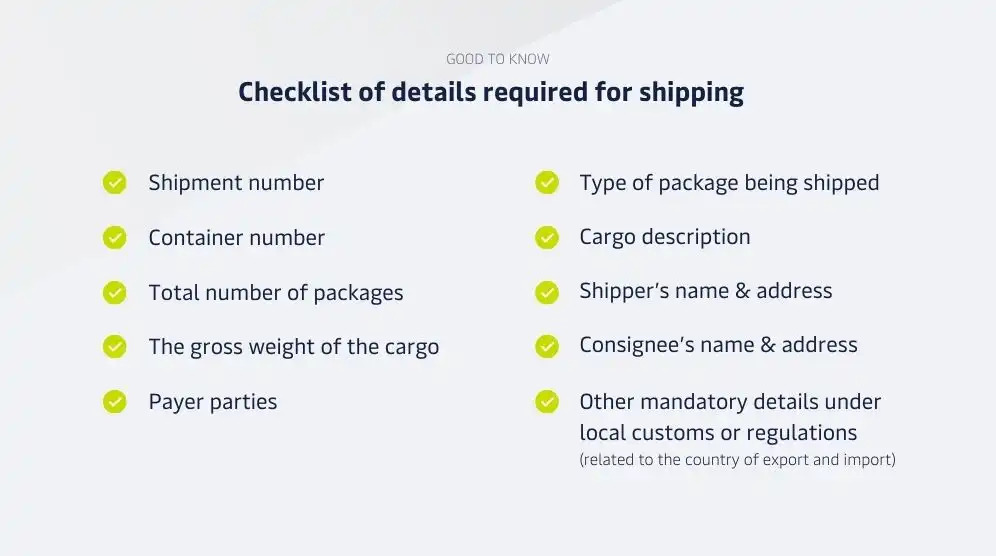Select the Cargo description text
The width and height of the screenshot is (996, 556).
(x=664, y=237)
